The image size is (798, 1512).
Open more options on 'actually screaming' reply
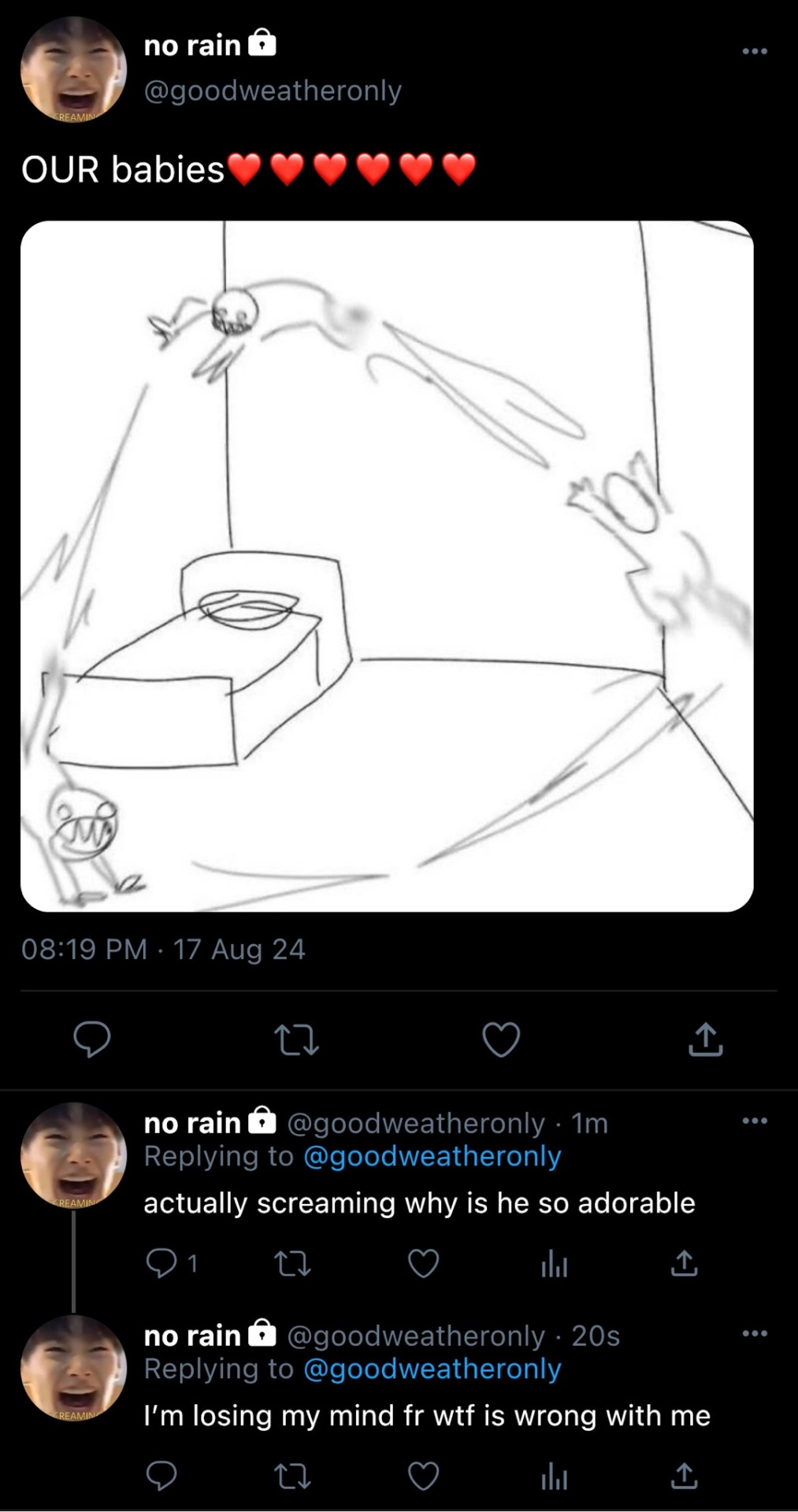(x=754, y=1121)
